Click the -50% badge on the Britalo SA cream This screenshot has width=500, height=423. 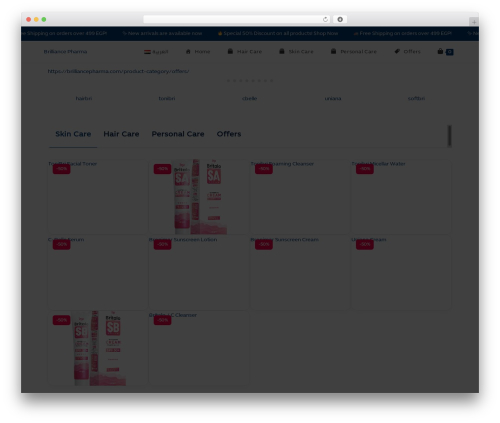pyautogui.click(x=162, y=169)
